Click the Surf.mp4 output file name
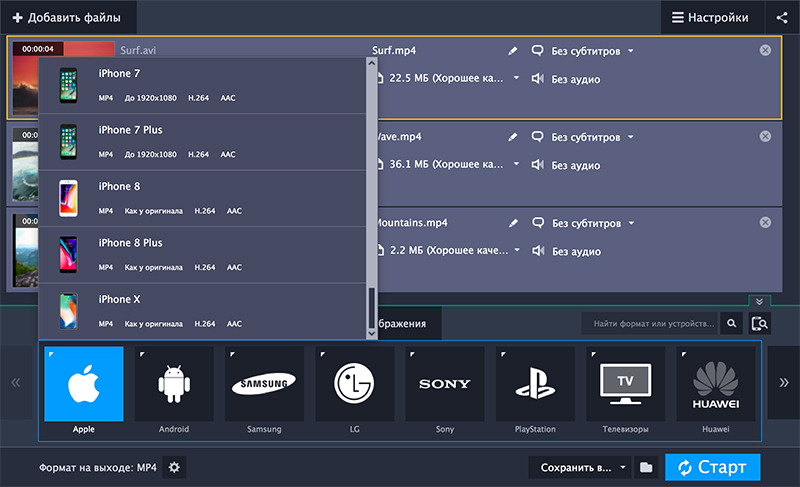This screenshot has width=800, height=487. tap(394, 50)
